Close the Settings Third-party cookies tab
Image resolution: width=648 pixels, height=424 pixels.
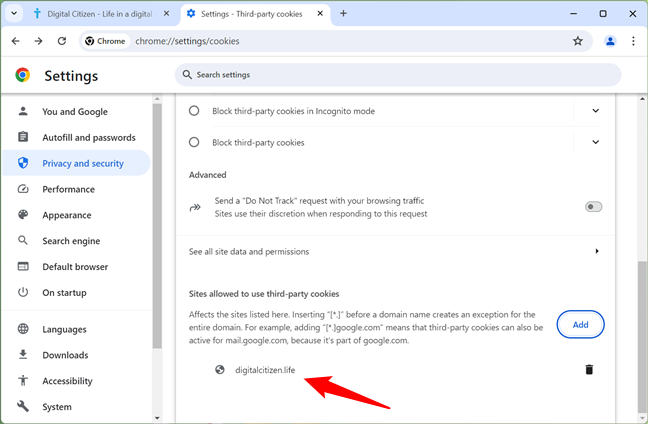pos(320,14)
